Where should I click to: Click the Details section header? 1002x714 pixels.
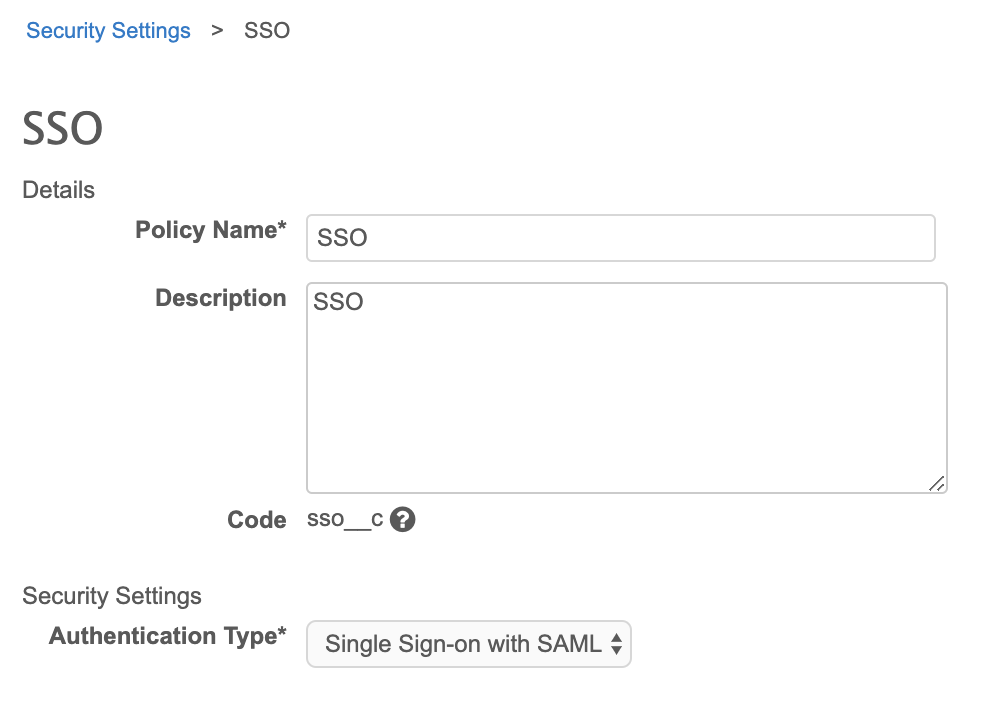pyautogui.click(x=58, y=190)
